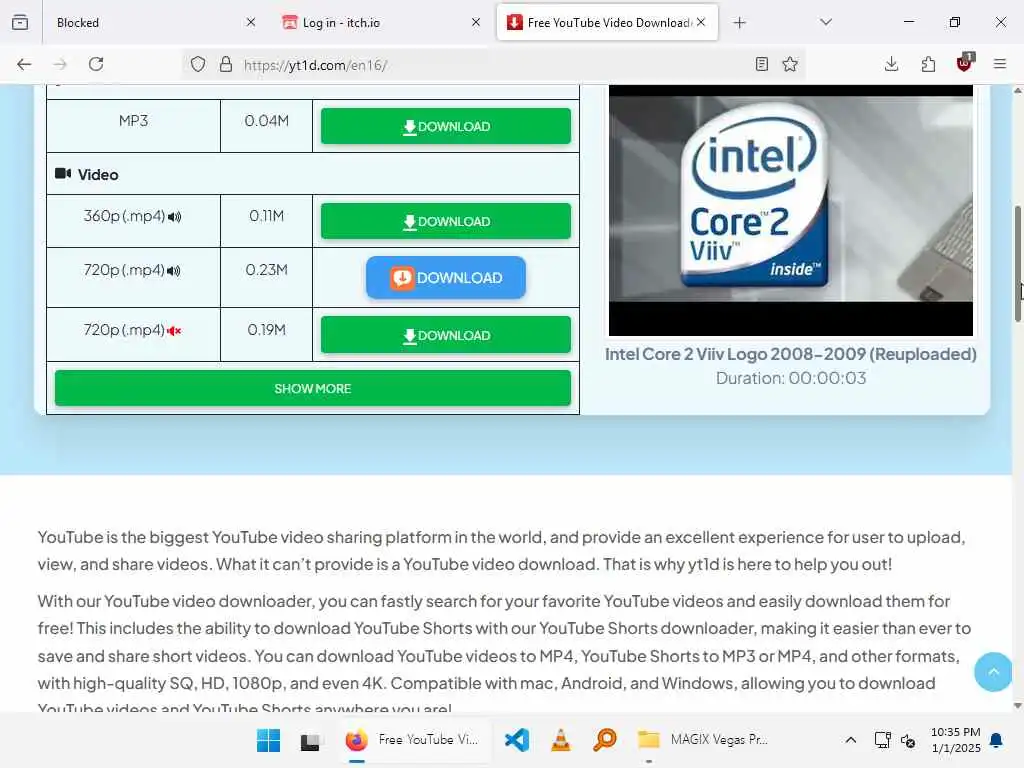Viewport: 1024px width, 768px height.
Task: Bookmark this page with star icon
Action: coord(790,64)
